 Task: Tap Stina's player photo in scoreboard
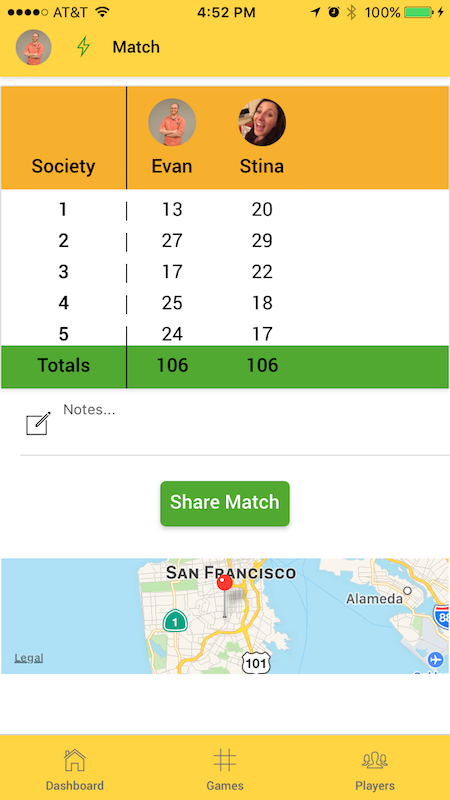(x=262, y=122)
